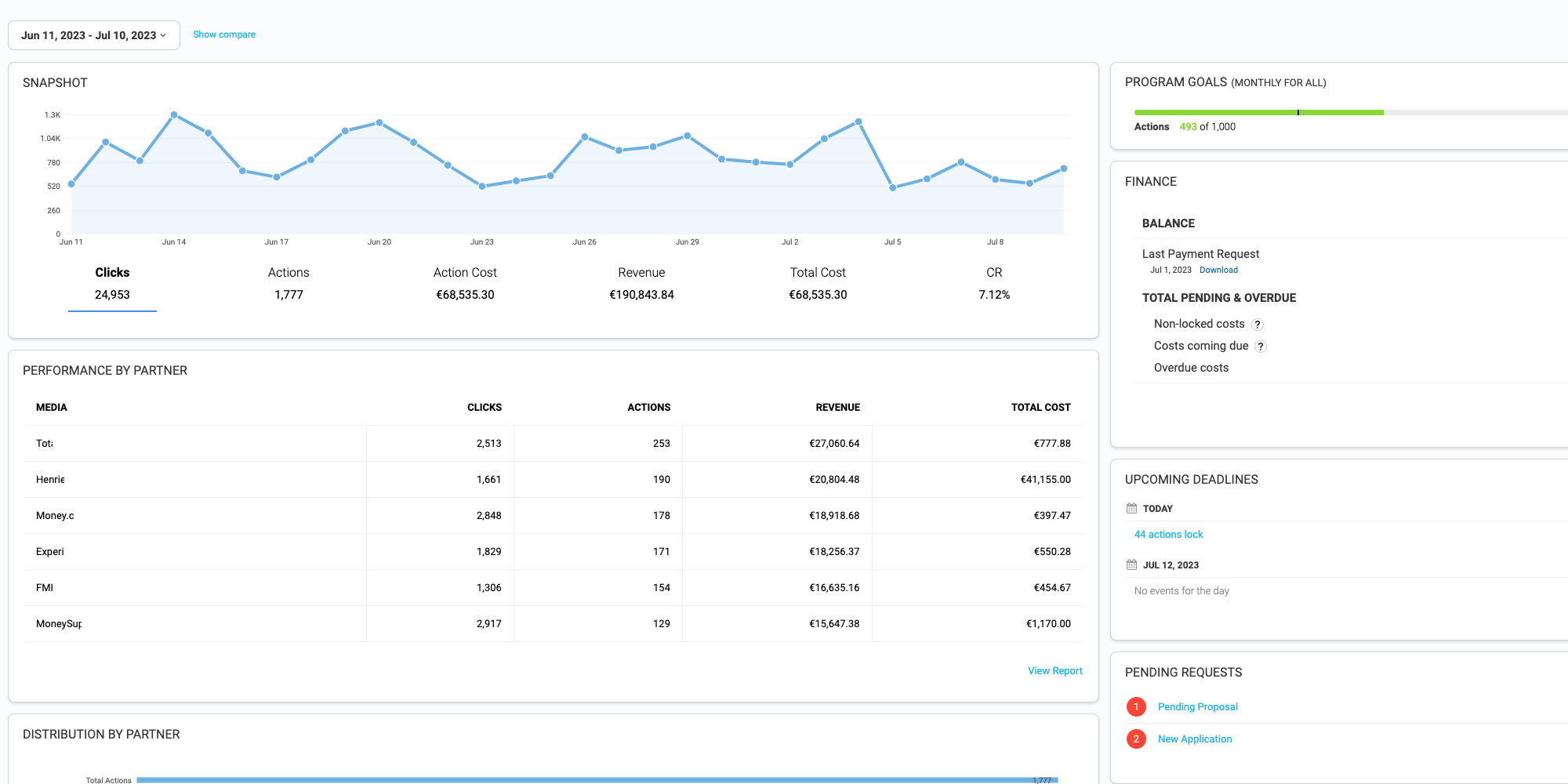The height and width of the screenshot is (784, 1568).
Task: Click the red badge numbered 2
Action: tap(1136, 739)
